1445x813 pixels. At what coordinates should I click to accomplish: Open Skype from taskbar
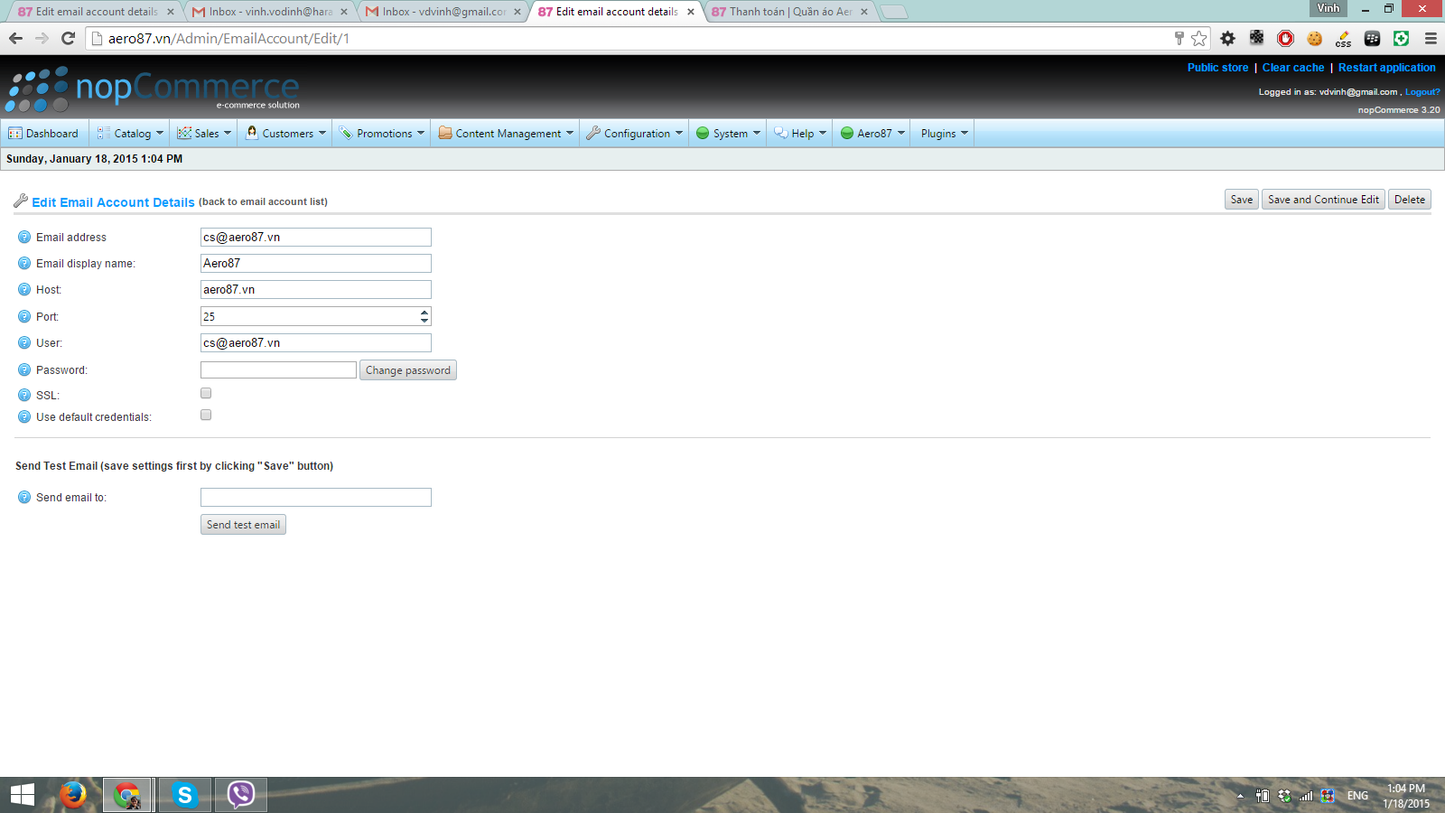point(184,795)
